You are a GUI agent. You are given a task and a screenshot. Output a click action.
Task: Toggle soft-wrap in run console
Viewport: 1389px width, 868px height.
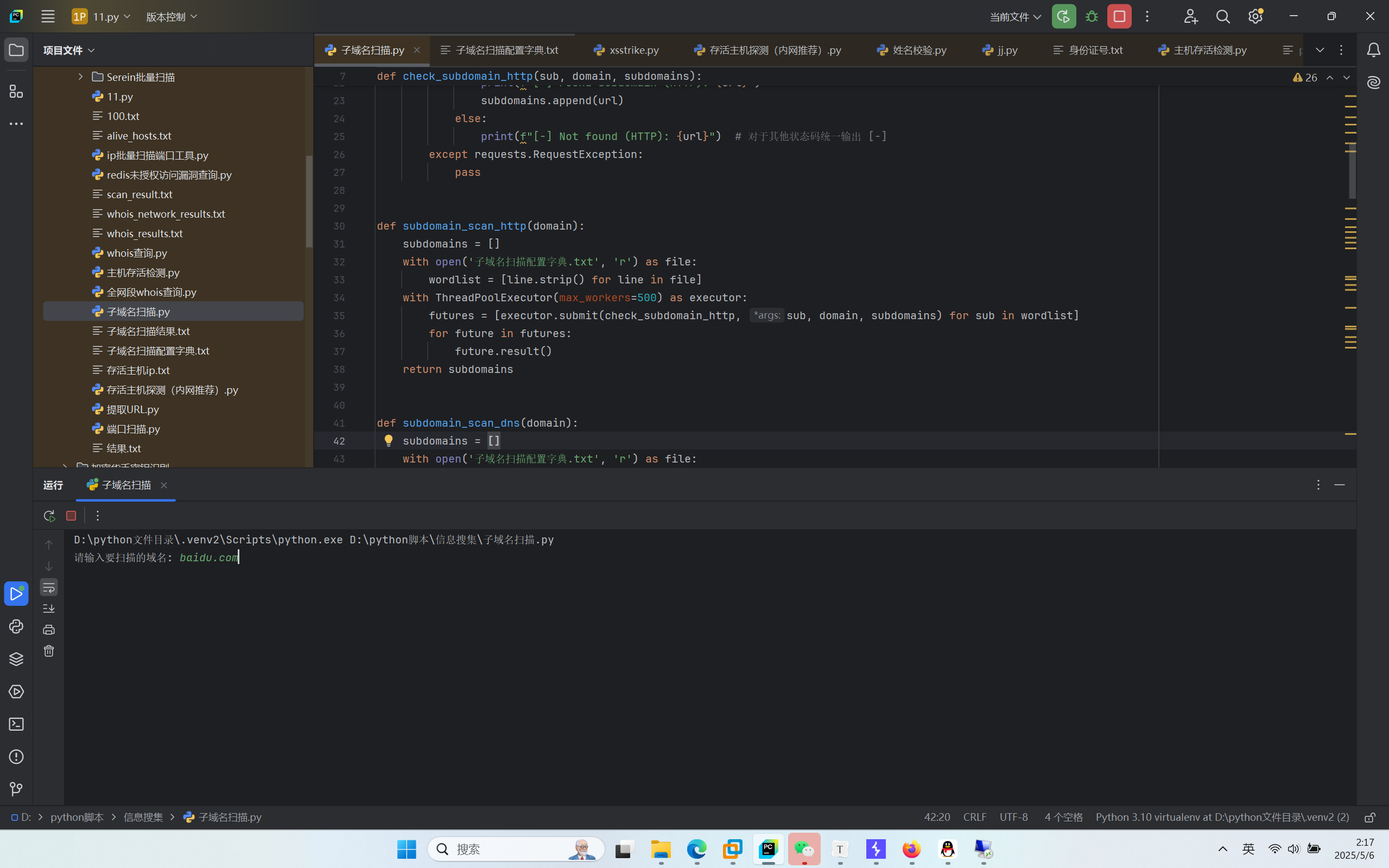tap(49, 587)
